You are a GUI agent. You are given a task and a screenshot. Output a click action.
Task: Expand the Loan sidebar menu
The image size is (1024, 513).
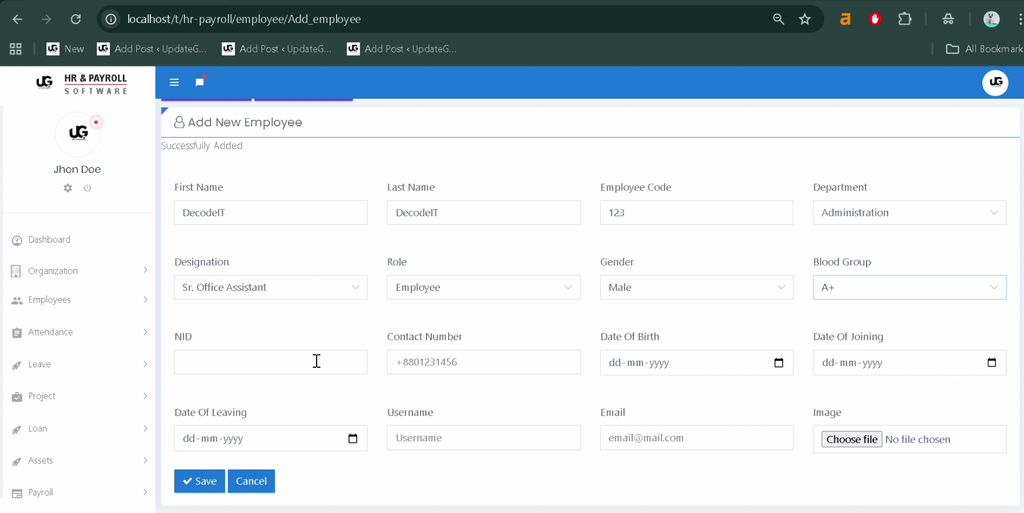coord(78,429)
